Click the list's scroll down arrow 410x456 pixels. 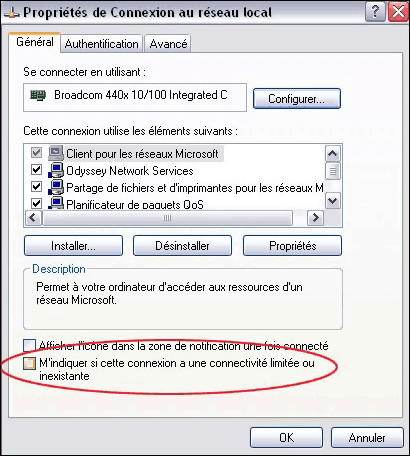[333, 201]
